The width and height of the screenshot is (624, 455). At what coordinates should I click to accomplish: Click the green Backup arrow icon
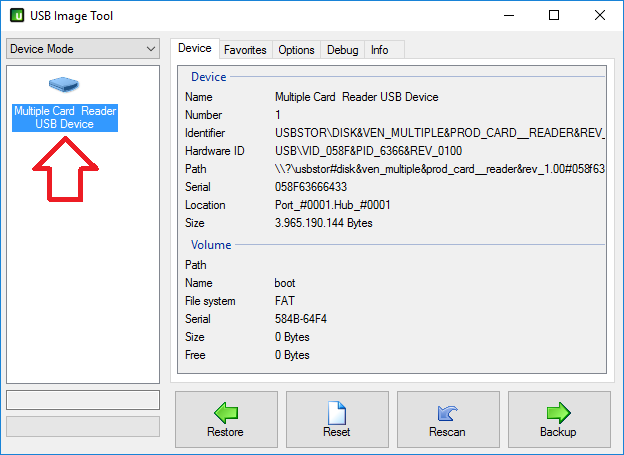pos(559,412)
